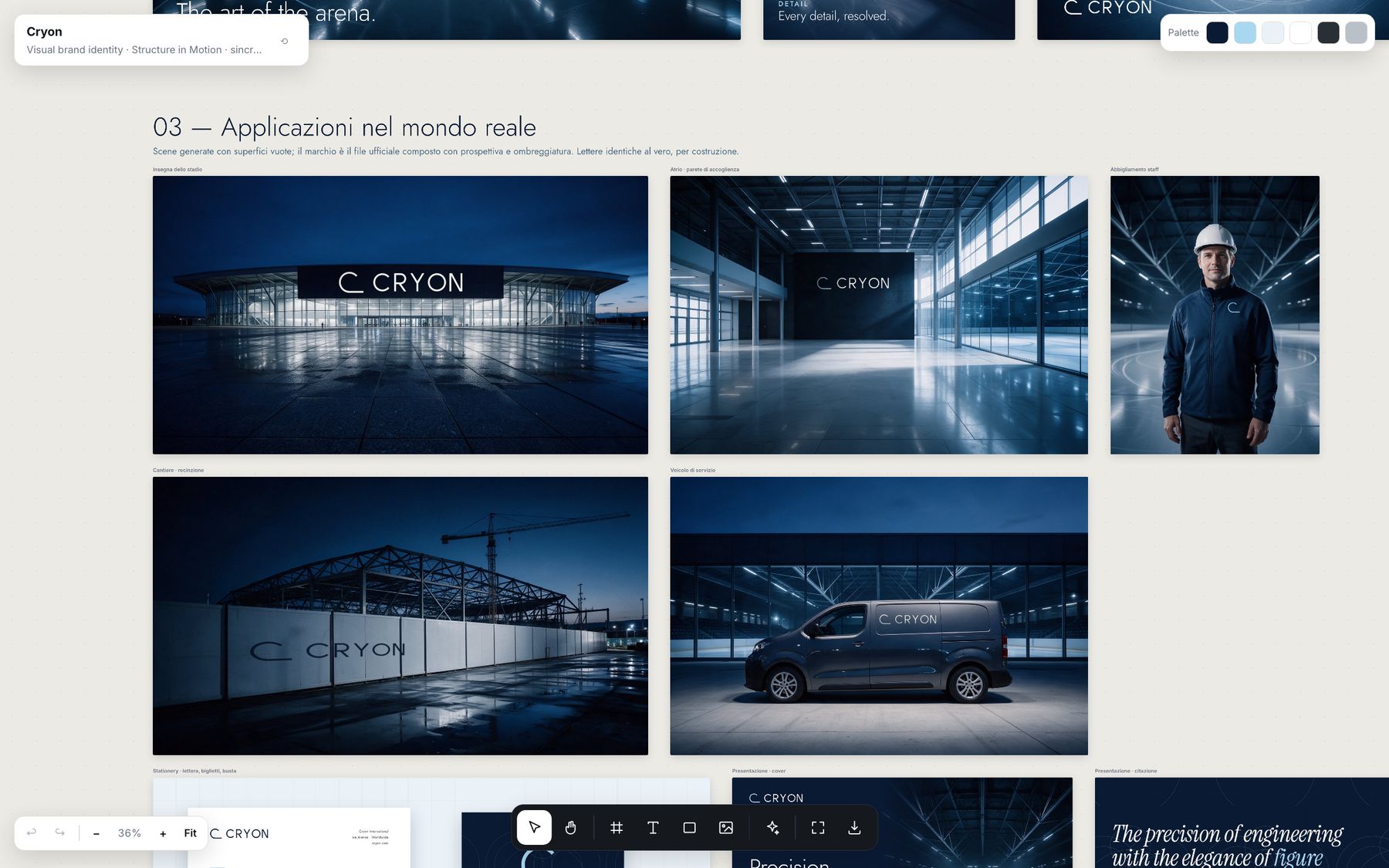Select the dark navy palette swatch
This screenshot has width=1389, height=868.
1217,32
